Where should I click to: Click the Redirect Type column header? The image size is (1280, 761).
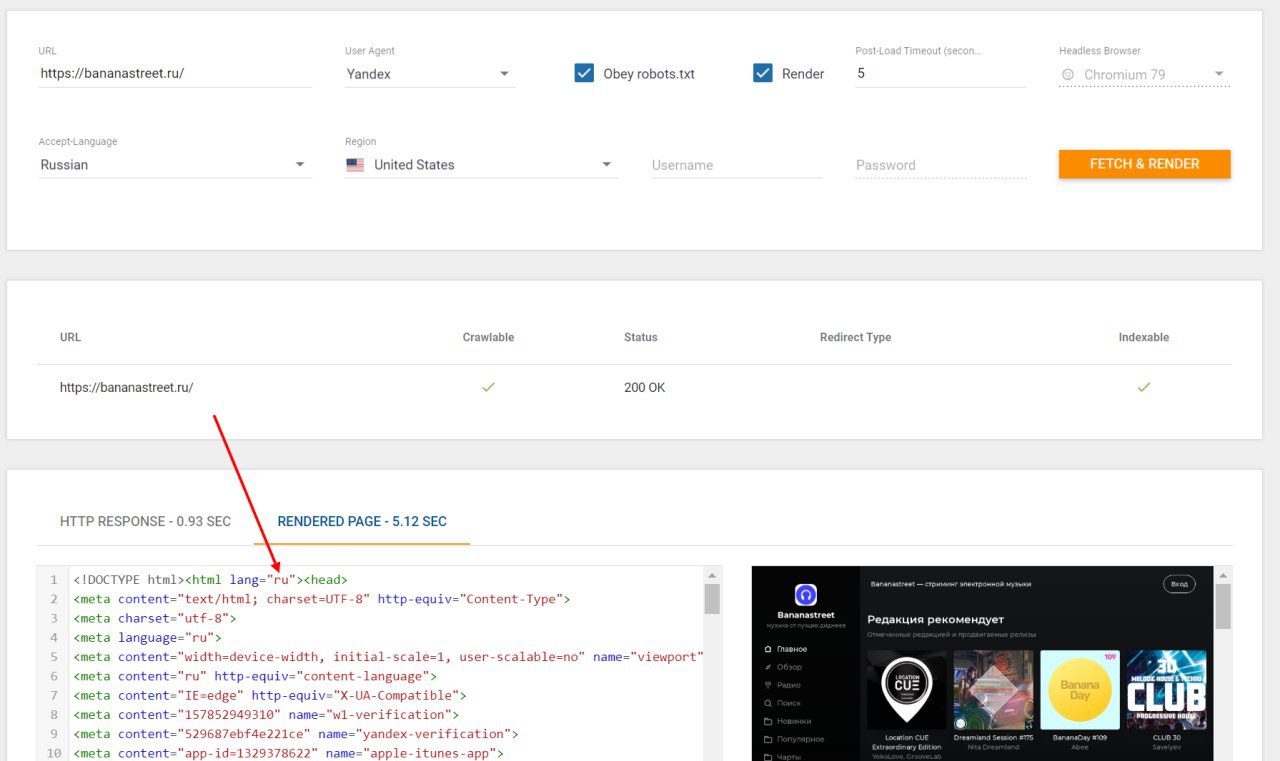[x=855, y=337]
